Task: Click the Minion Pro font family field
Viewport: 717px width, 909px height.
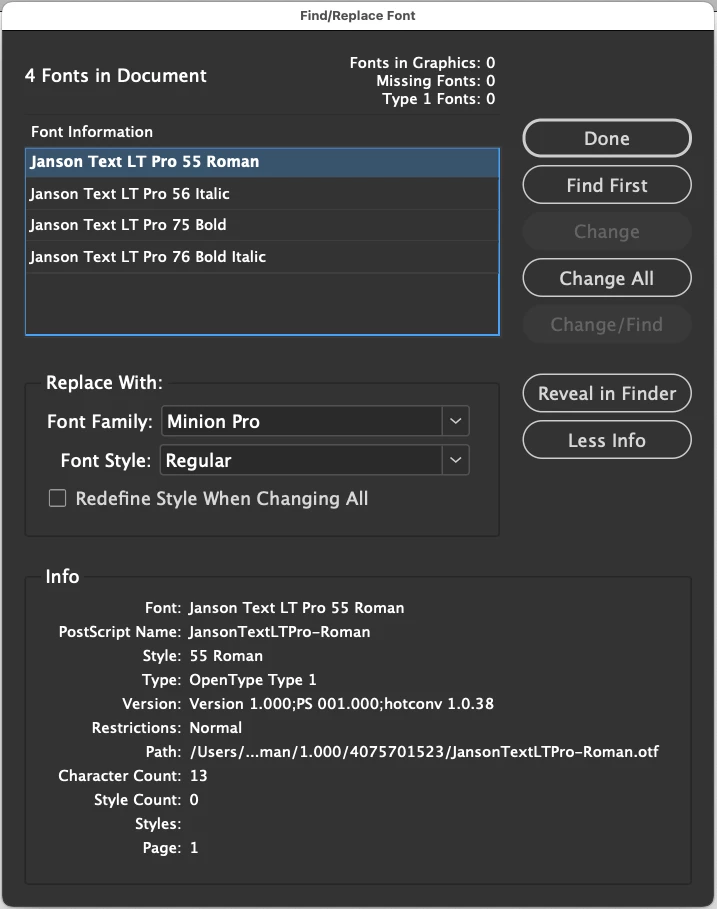Action: pyautogui.click(x=302, y=421)
